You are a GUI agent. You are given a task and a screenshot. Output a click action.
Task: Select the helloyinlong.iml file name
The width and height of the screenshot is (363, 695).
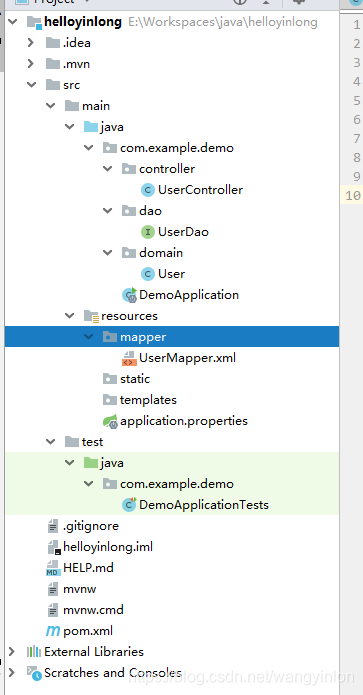click(108, 547)
